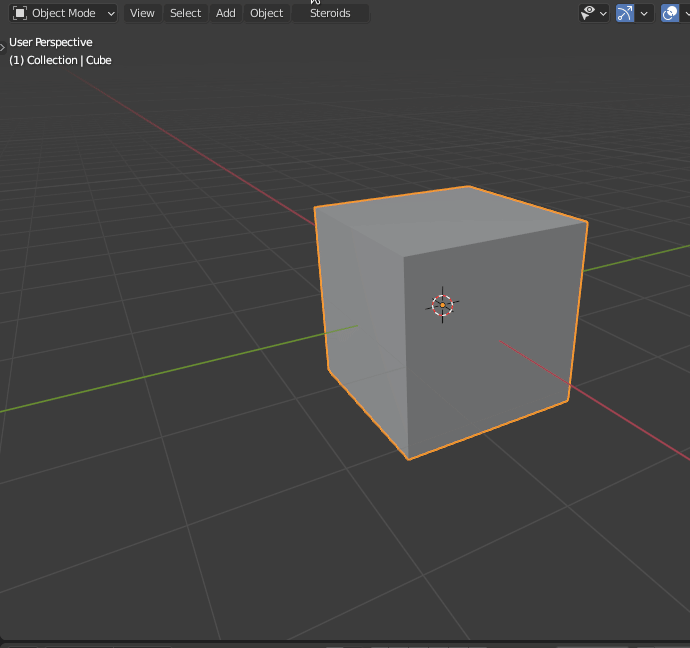The height and width of the screenshot is (648, 690).
Task: Click the object visibility eye icon
Action: 589,13
